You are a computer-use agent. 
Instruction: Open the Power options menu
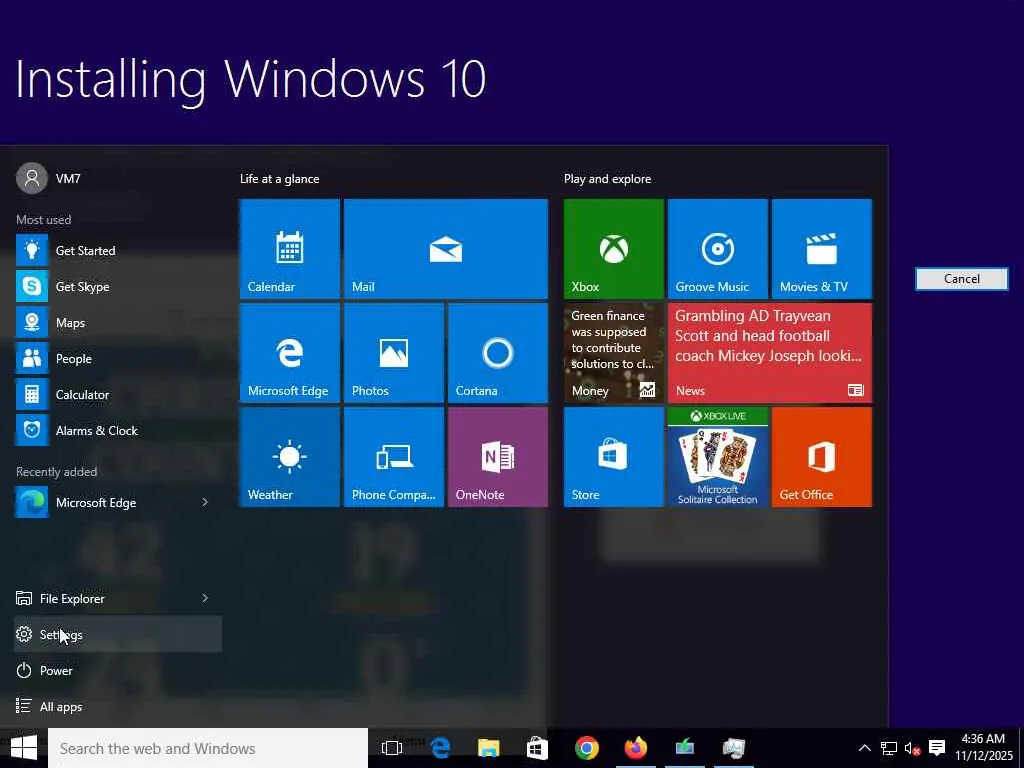point(118,670)
